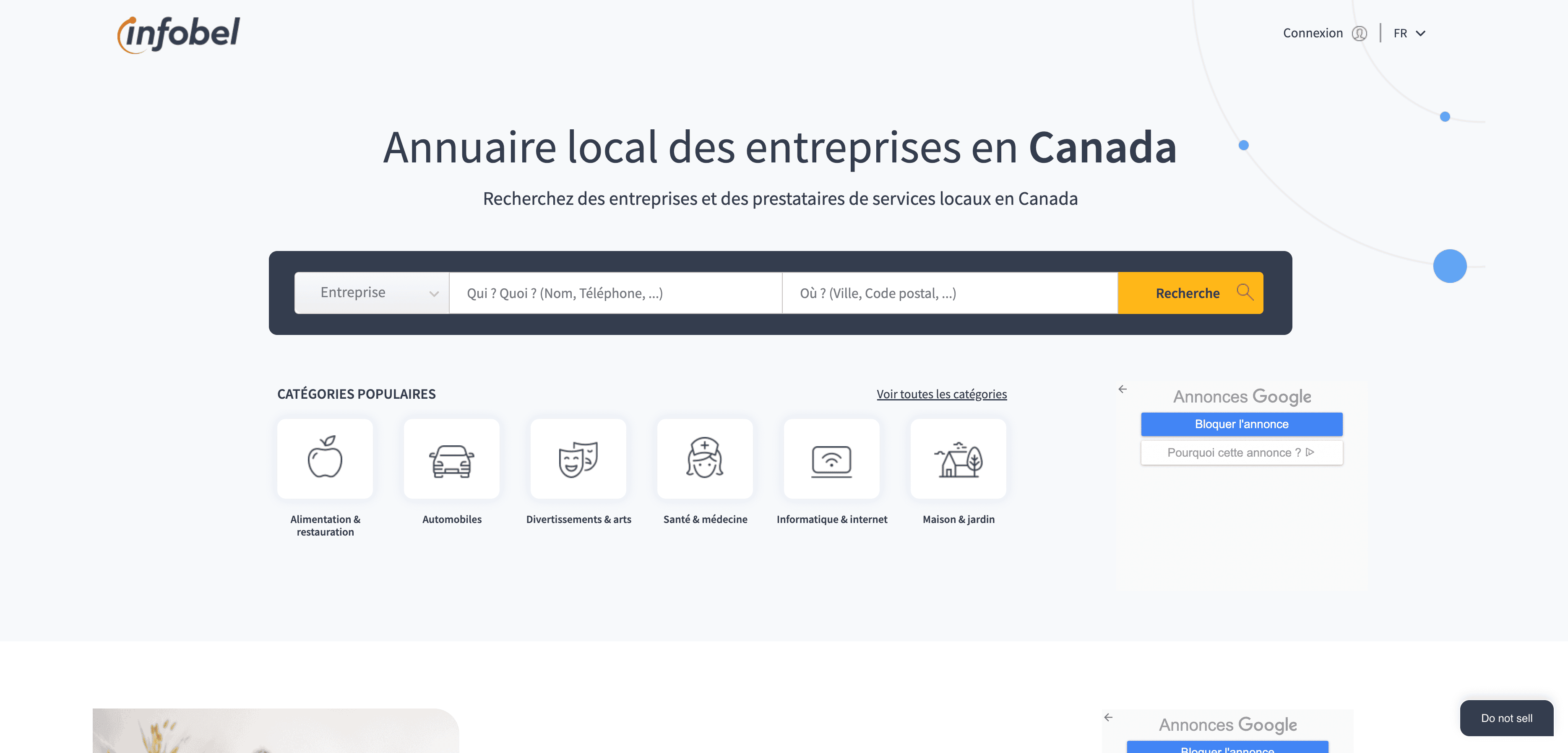The width and height of the screenshot is (1568, 753).
Task: Click the Alimentation & restauration apple icon
Action: [325, 458]
